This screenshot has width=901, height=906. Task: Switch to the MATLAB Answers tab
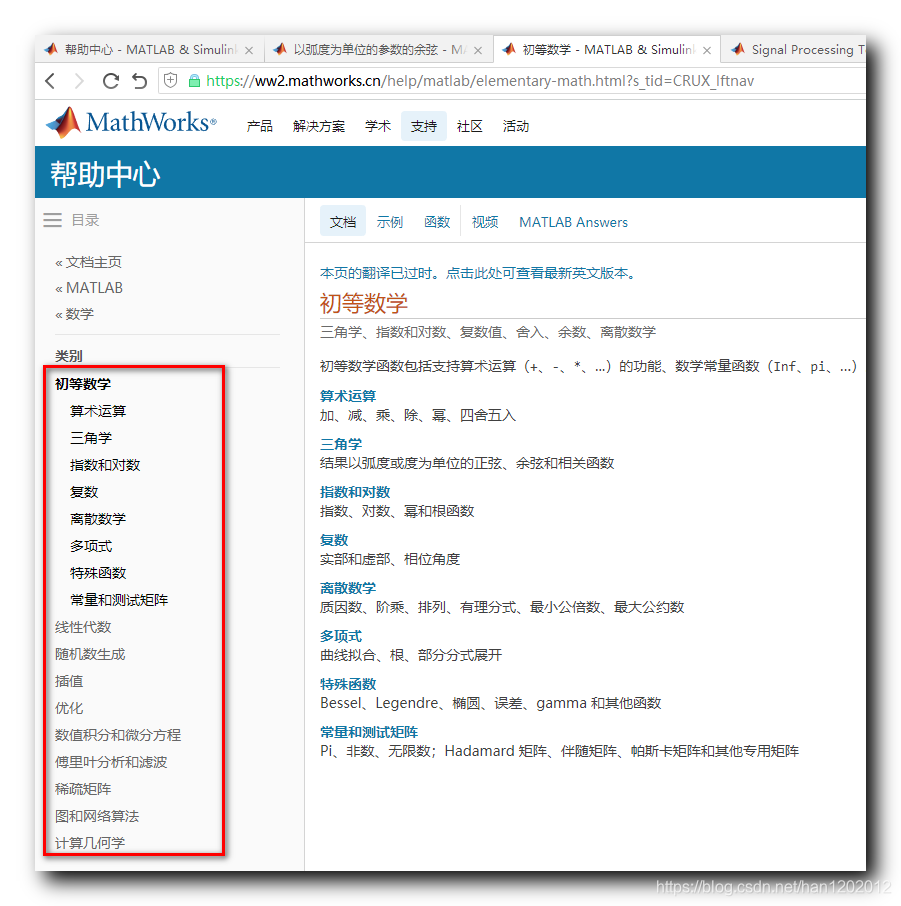573,221
